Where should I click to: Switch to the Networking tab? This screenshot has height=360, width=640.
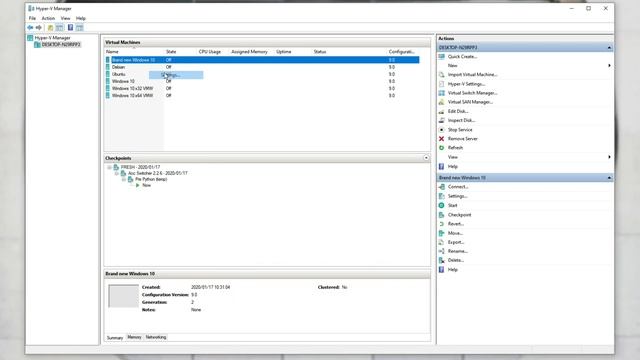click(x=156, y=337)
